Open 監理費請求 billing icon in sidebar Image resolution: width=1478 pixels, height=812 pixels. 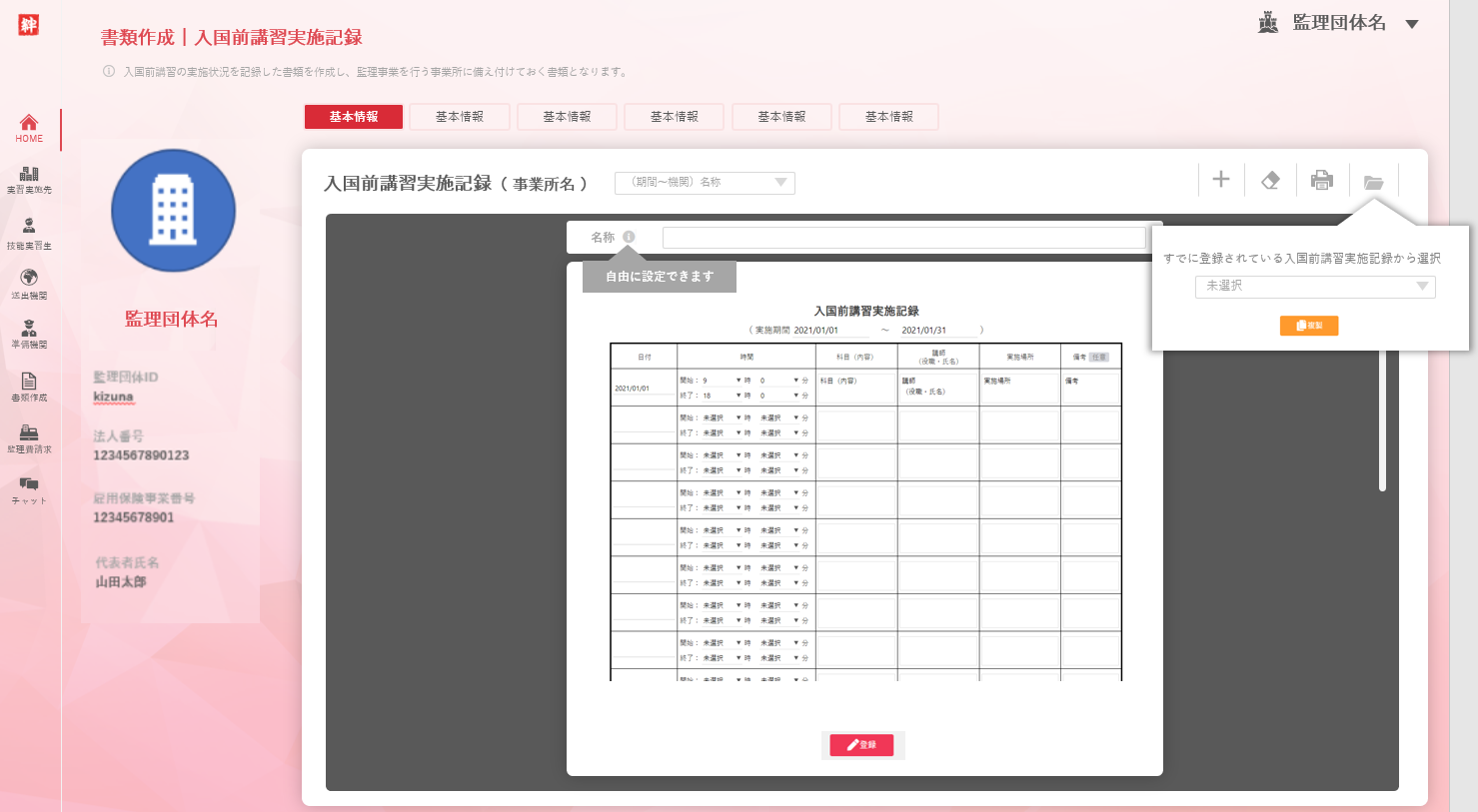(x=29, y=438)
